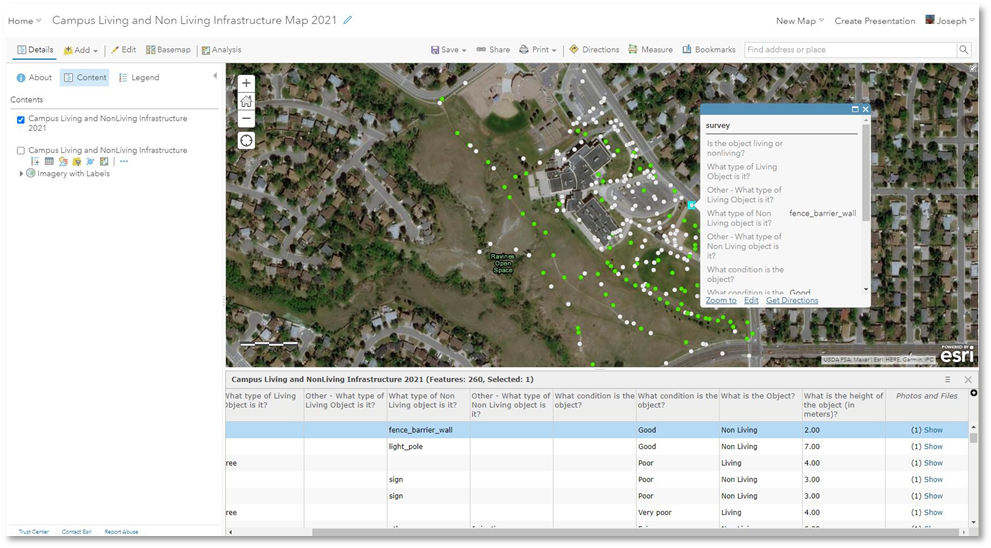Open Analysis tool
This screenshot has height=548, width=991.
click(221, 49)
